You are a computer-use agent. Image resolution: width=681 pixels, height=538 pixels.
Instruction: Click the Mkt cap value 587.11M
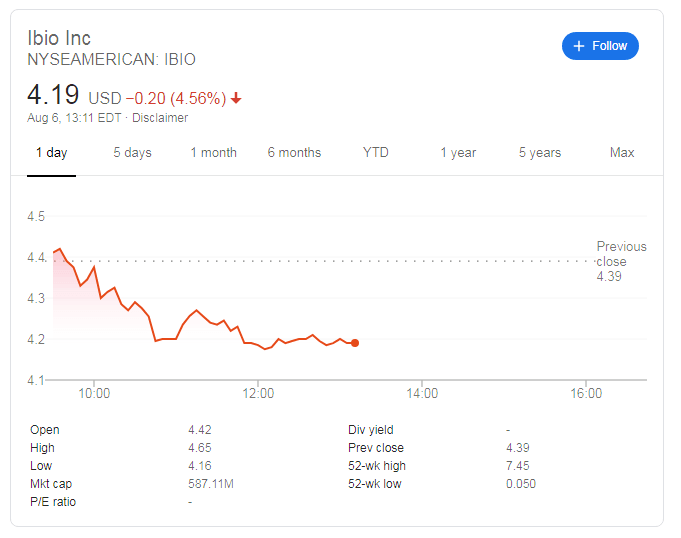[212, 484]
